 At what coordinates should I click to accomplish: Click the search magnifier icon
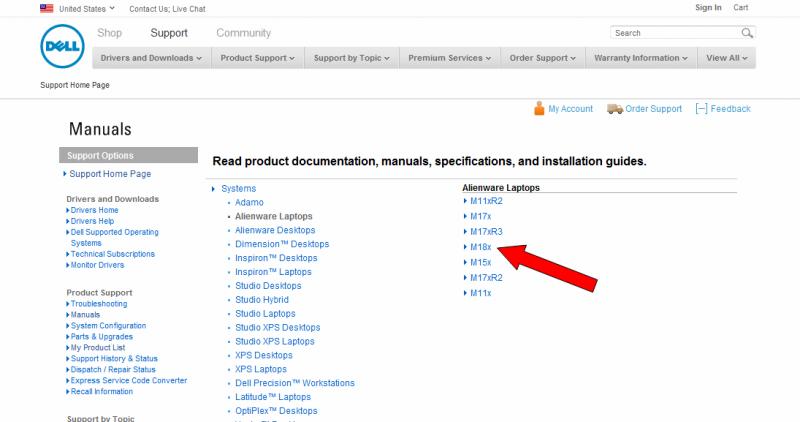(x=747, y=33)
